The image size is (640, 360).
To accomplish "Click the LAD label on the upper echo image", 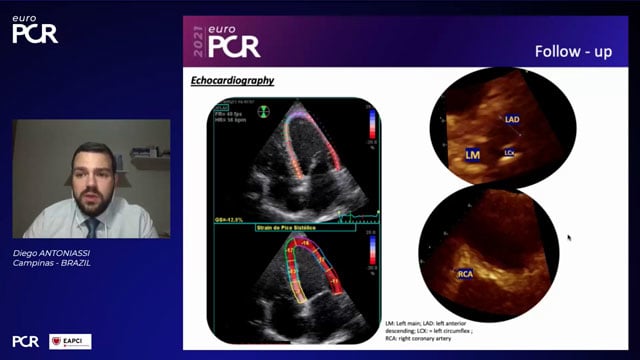I will click(512, 119).
